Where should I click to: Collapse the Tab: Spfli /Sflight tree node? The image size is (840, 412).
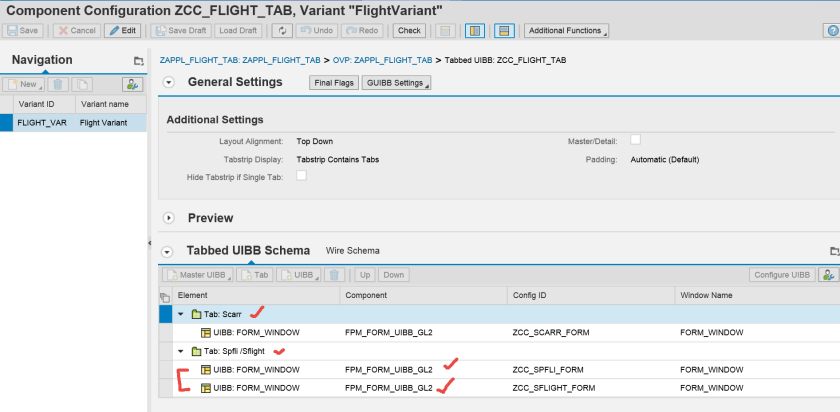coord(182,351)
